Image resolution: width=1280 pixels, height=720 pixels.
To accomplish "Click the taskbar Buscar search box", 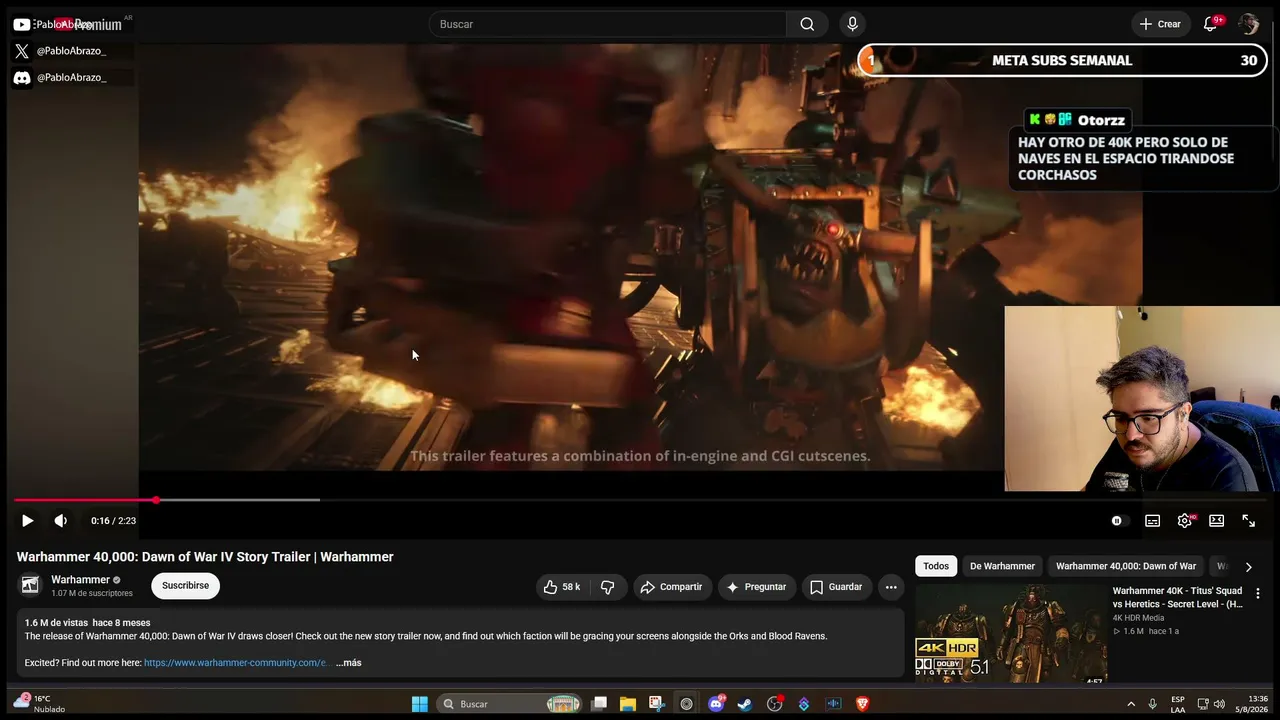I will (511, 704).
